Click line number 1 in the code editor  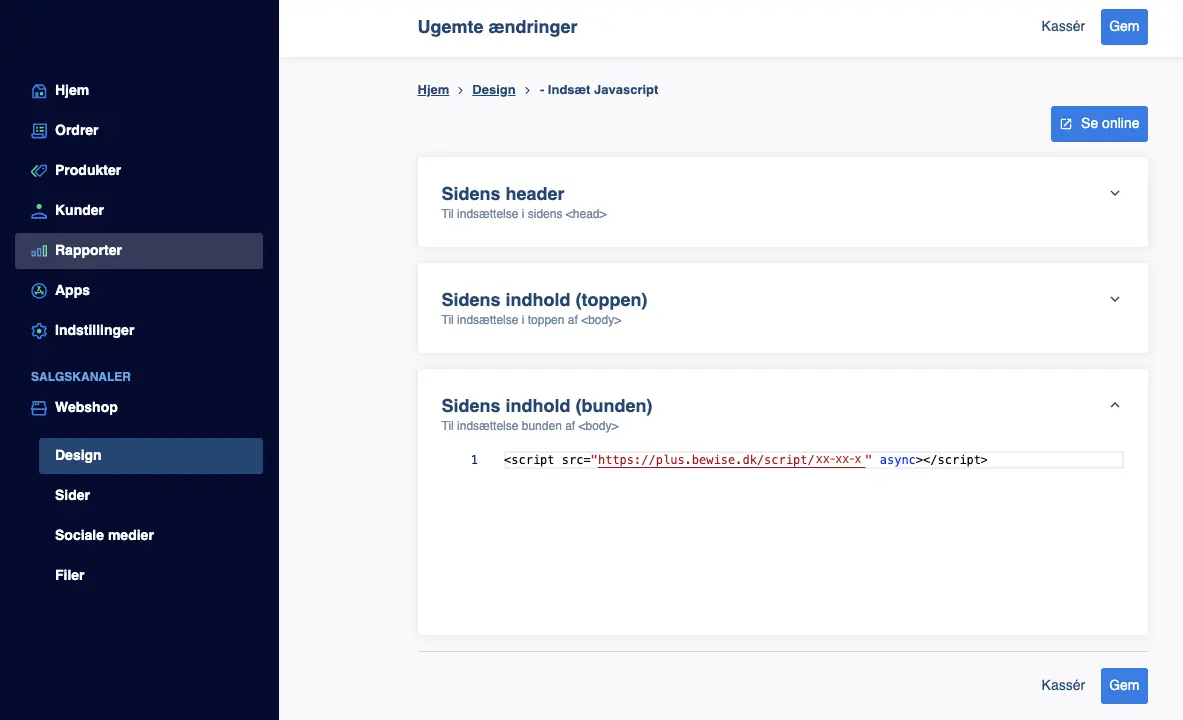point(474,460)
